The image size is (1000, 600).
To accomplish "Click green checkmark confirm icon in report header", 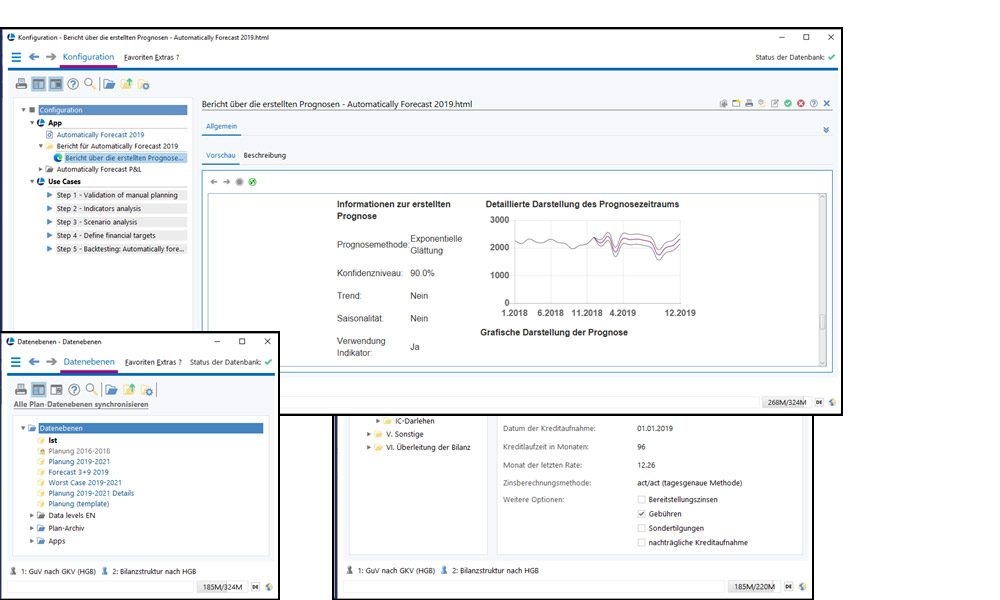I will (x=788, y=103).
